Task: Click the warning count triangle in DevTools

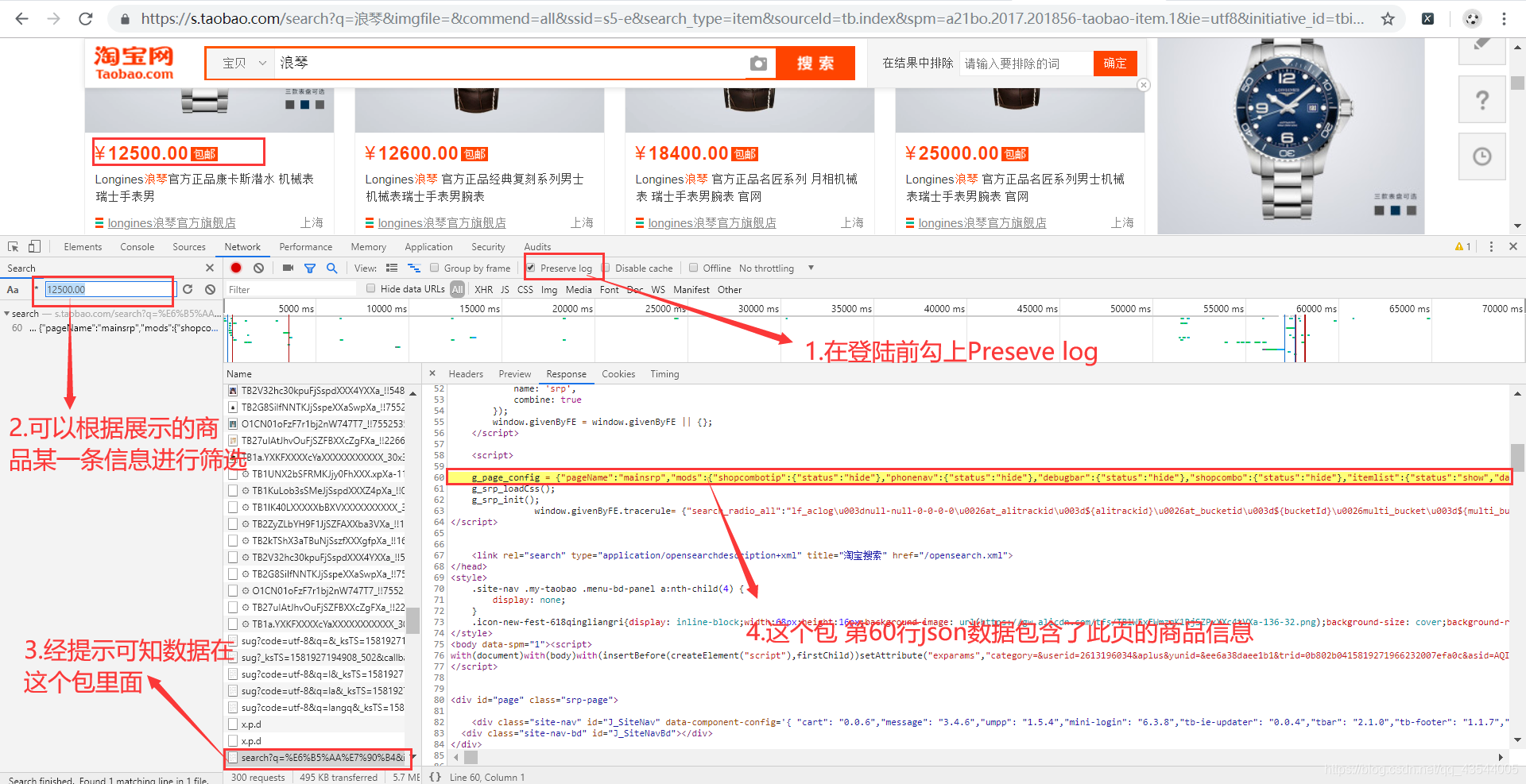Action: [1462, 247]
